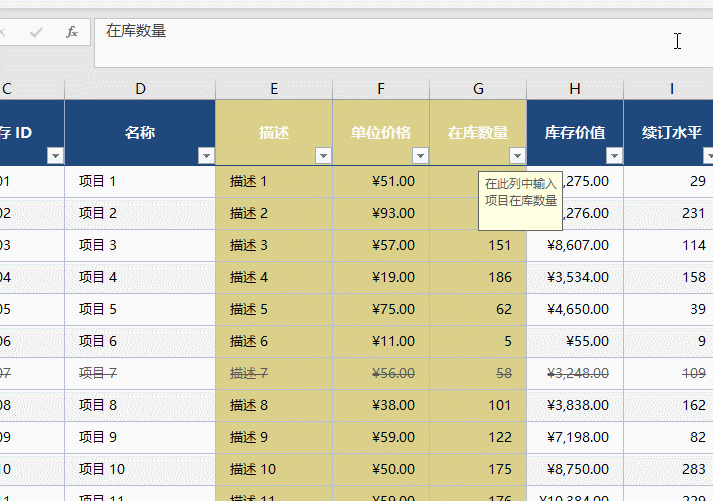Select the 续订水平 header cell
The width and height of the screenshot is (713, 501).
point(668,132)
